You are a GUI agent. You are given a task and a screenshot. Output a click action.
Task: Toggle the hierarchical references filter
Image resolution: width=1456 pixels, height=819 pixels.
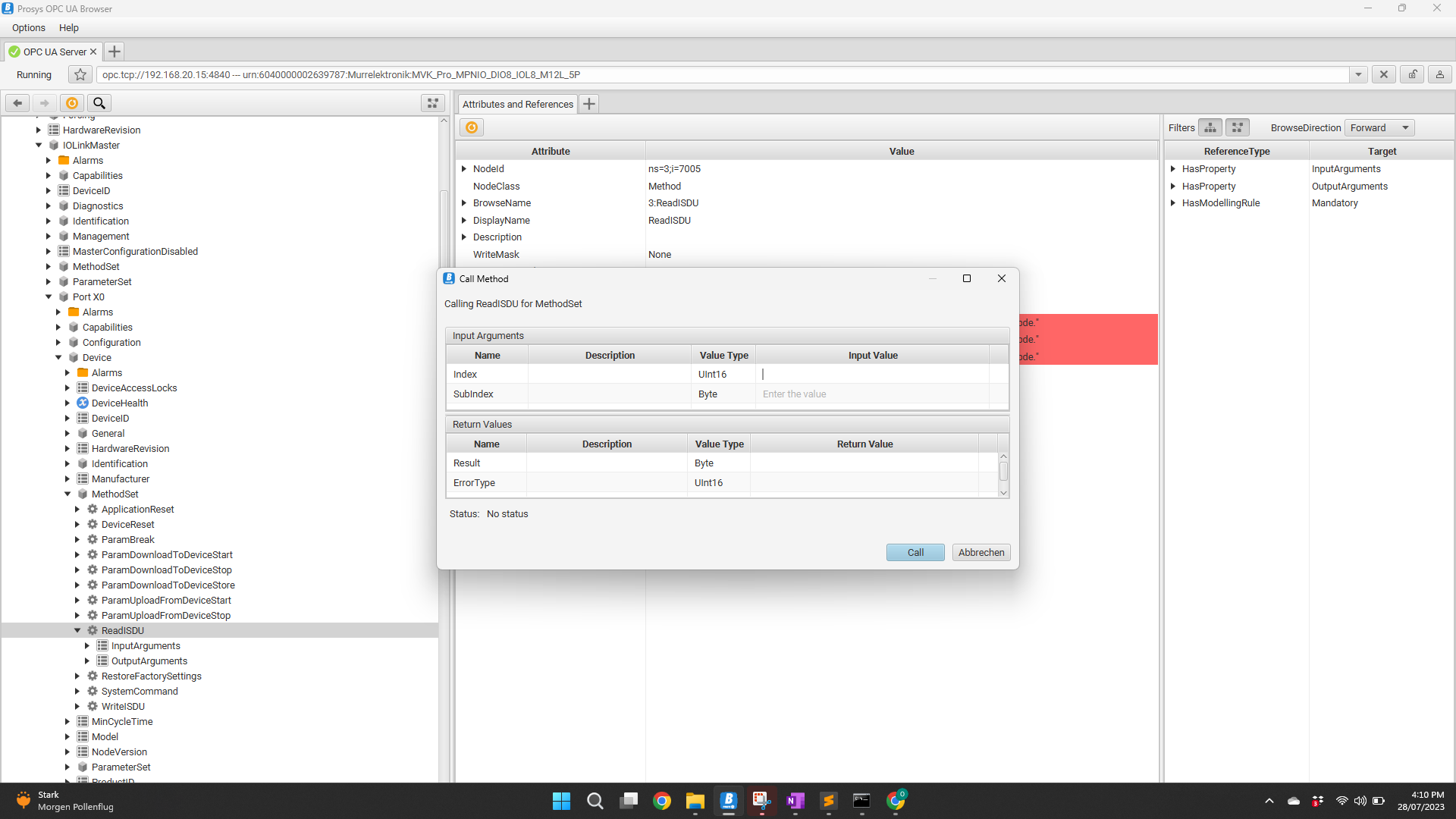[1210, 127]
